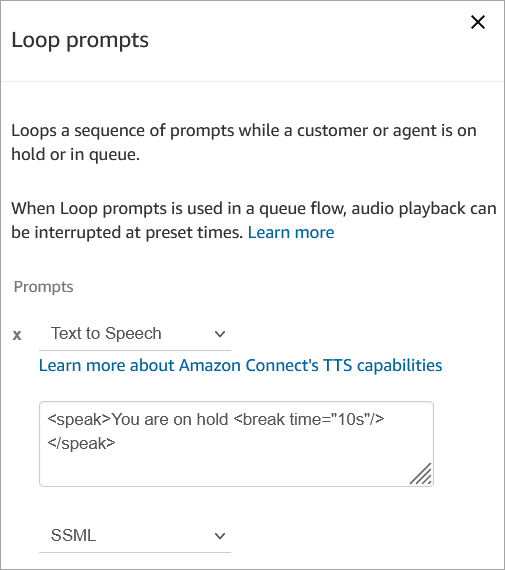
Task: Click the opening <speak> tag in text area
Action: click(x=79, y=419)
